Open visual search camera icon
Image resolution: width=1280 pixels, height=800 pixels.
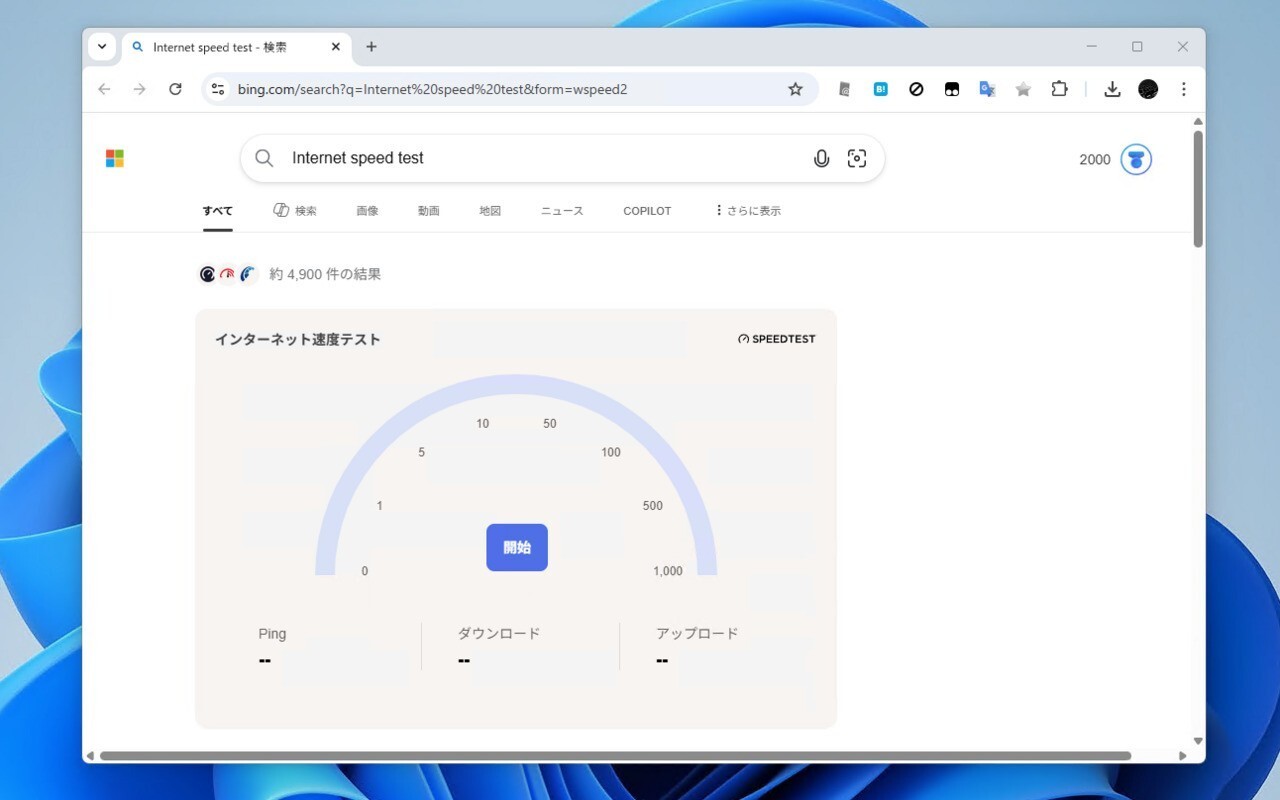857,158
